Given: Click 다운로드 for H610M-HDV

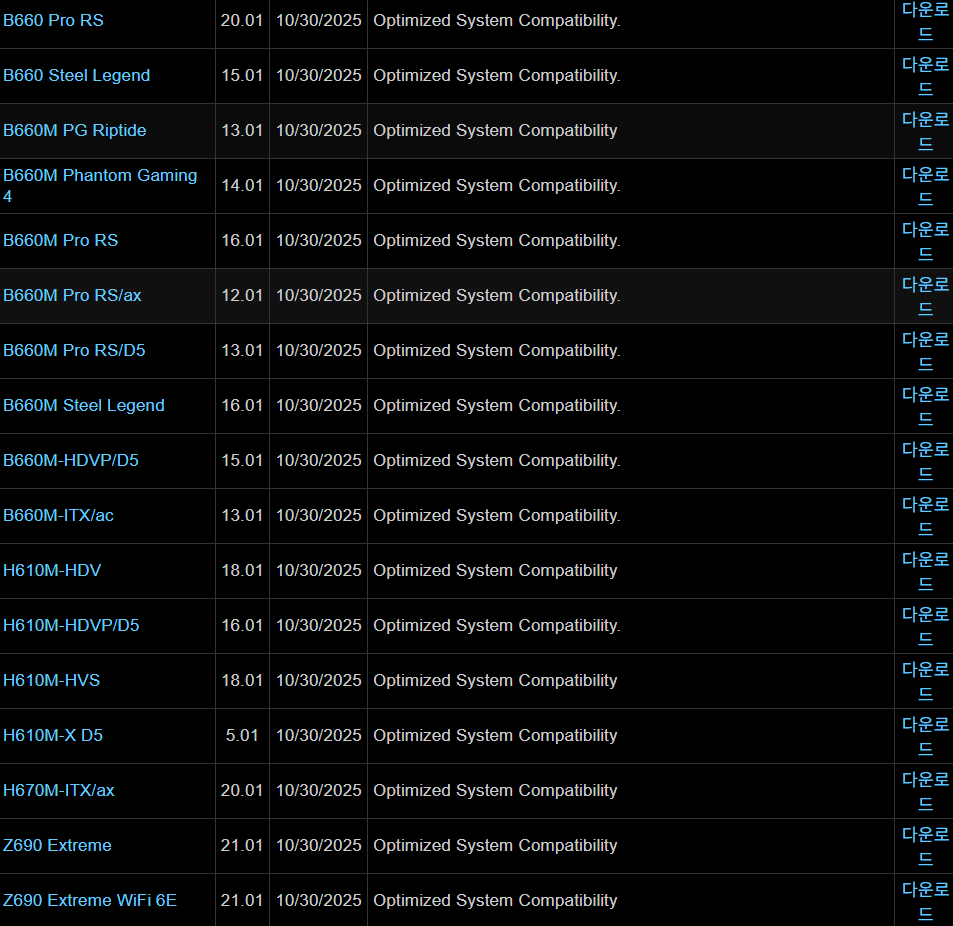Looking at the screenshot, I should pyautogui.click(x=925, y=571).
